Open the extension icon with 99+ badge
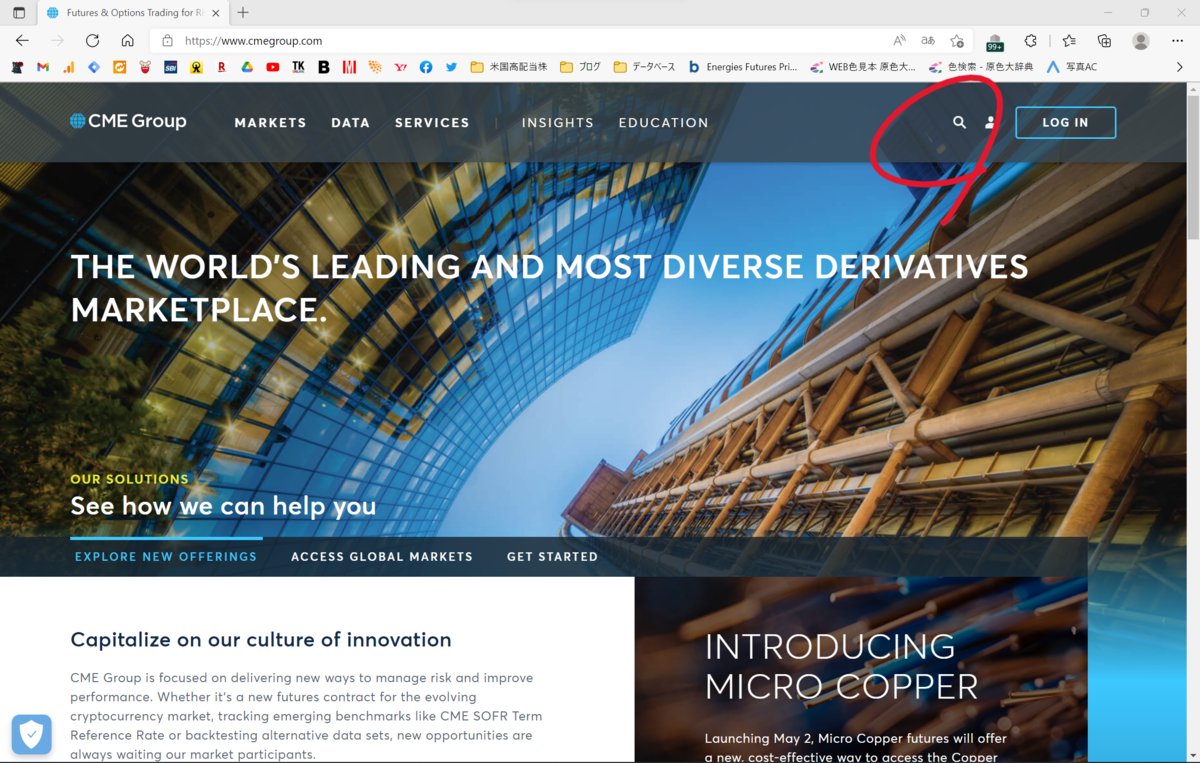Viewport: 1200px width, 763px height. coord(995,42)
